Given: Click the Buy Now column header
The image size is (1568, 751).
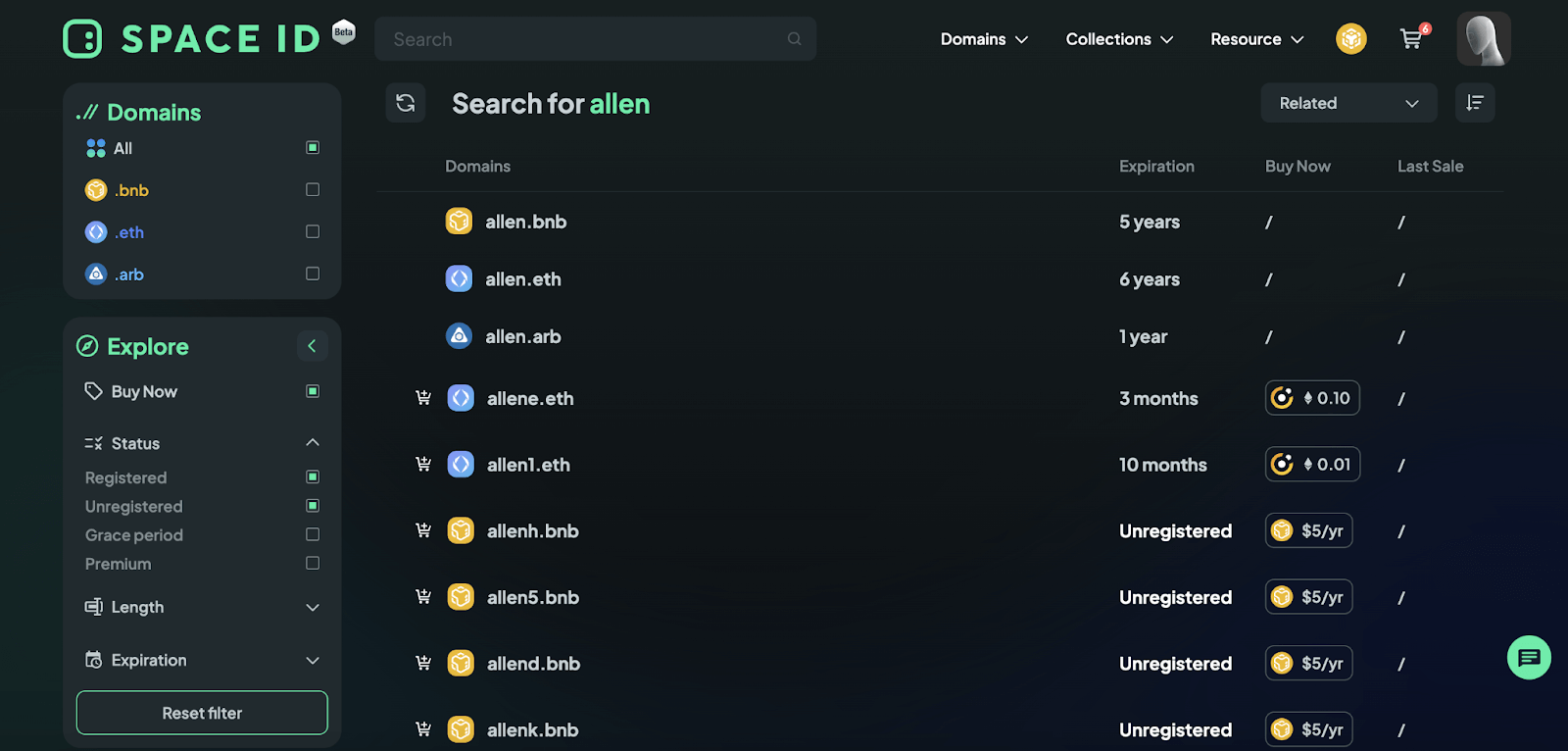Looking at the screenshot, I should [1298, 167].
